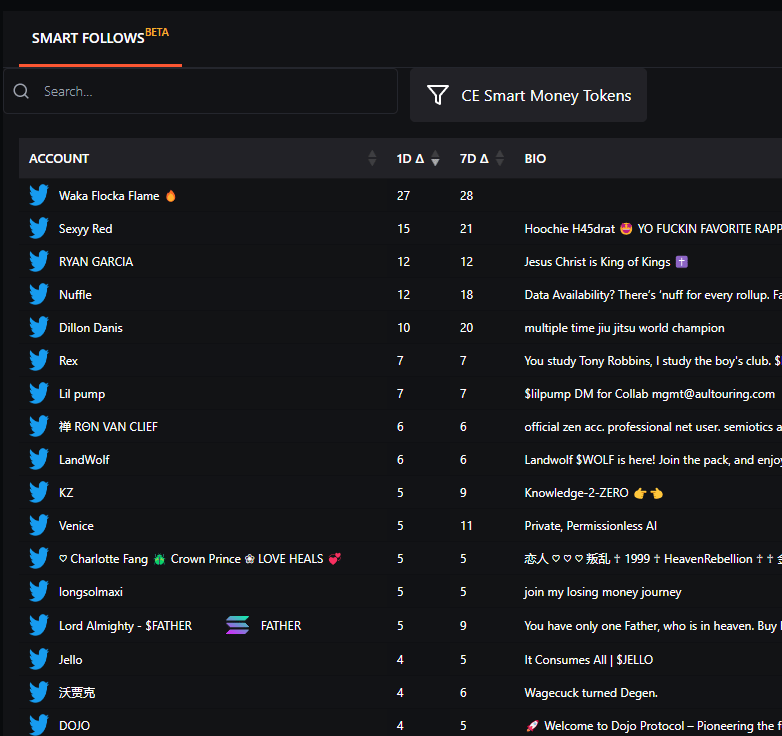Click Twitter icon for RON VAN CLIEF
Image resolution: width=782 pixels, height=736 pixels.
[38, 426]
